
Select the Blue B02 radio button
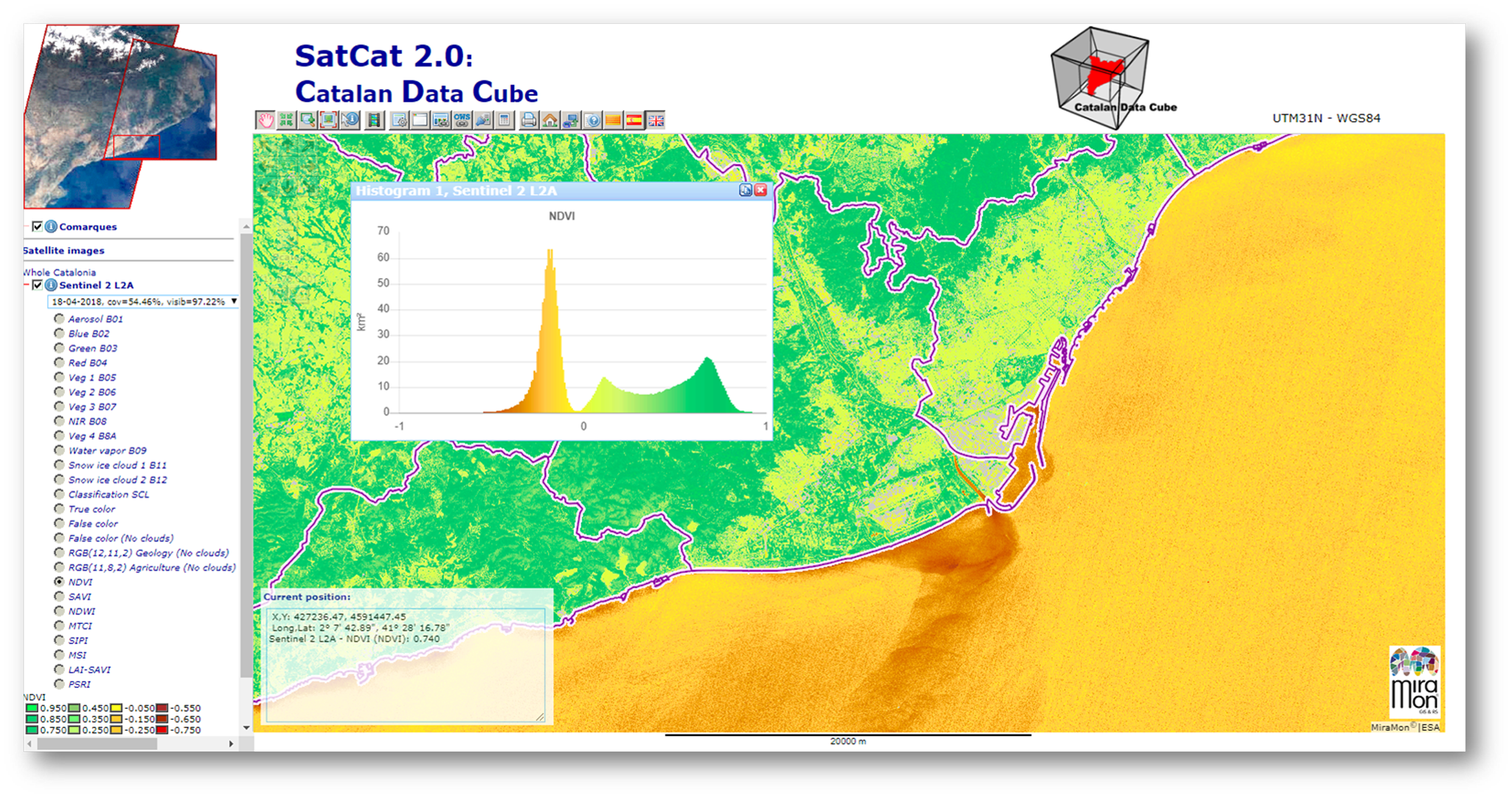(59, 333)
